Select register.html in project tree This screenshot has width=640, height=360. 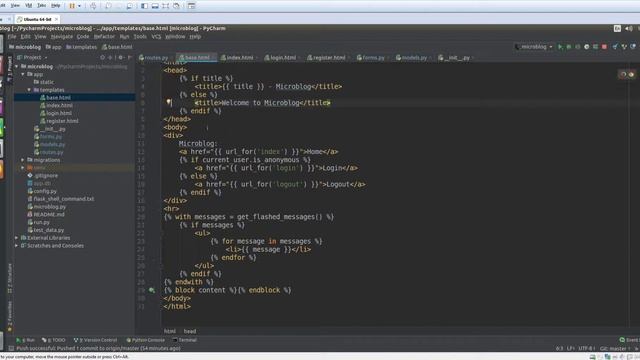click(x=59, y=121)
